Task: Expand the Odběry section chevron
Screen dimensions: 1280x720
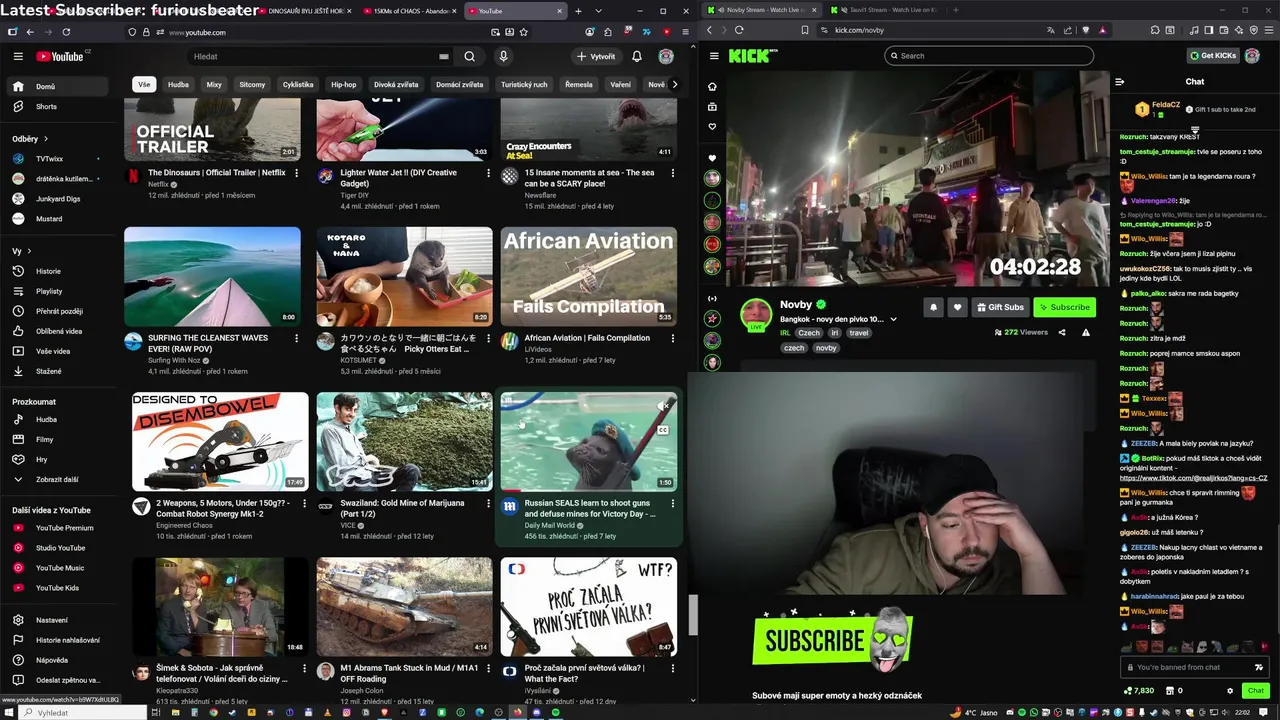Action: [47, 139]
